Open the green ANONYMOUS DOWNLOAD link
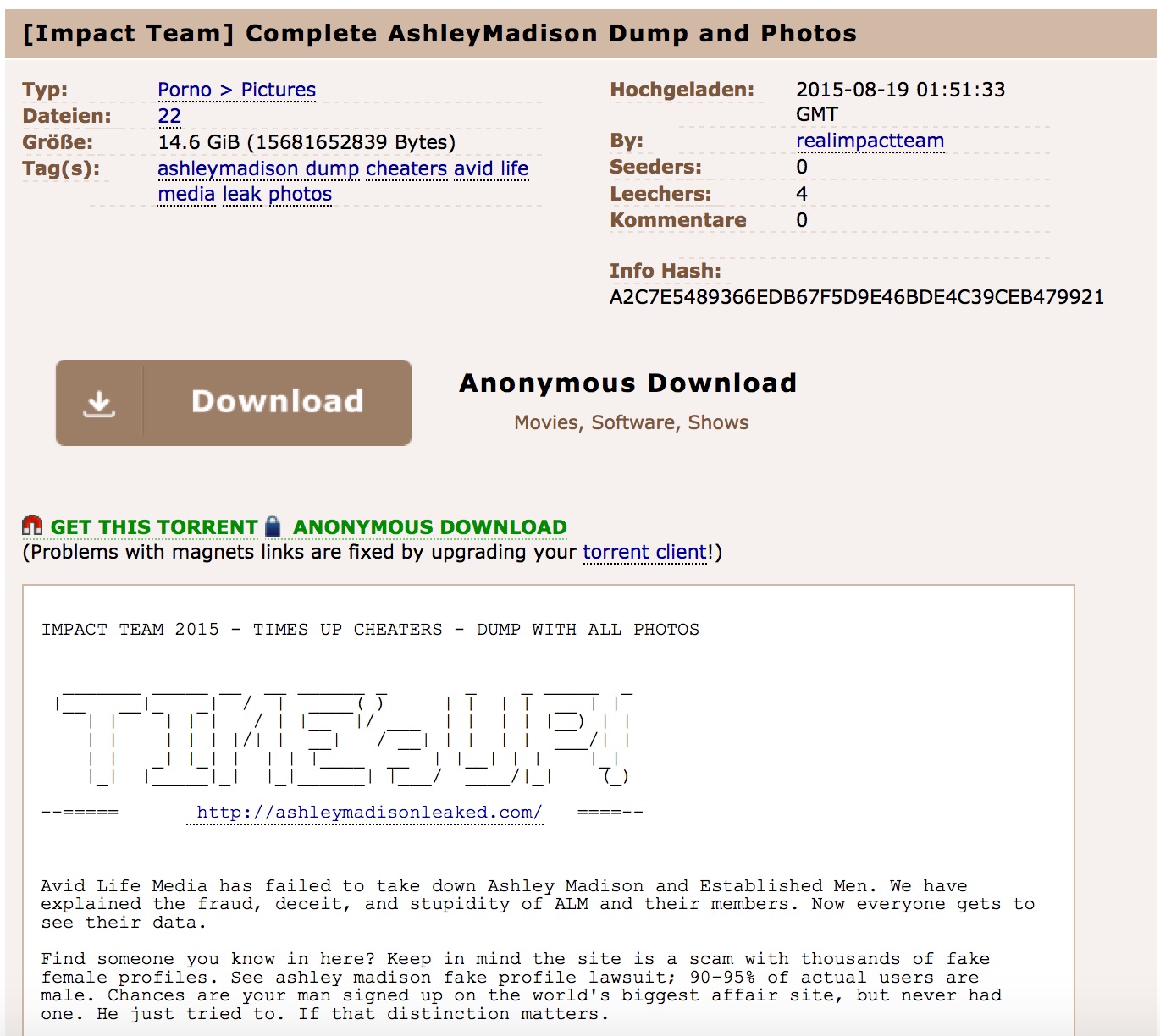 (x=430, y=527)
